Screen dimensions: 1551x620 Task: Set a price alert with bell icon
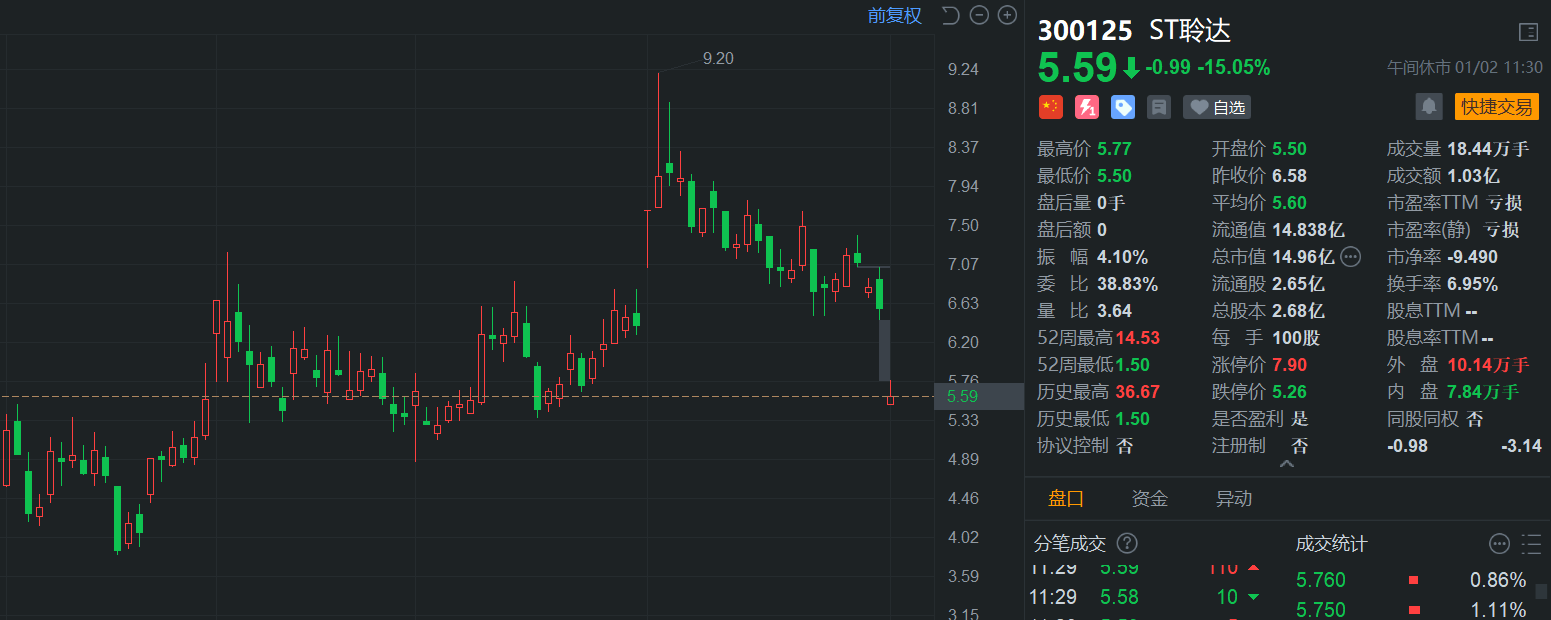click(x=1429, y=106)
